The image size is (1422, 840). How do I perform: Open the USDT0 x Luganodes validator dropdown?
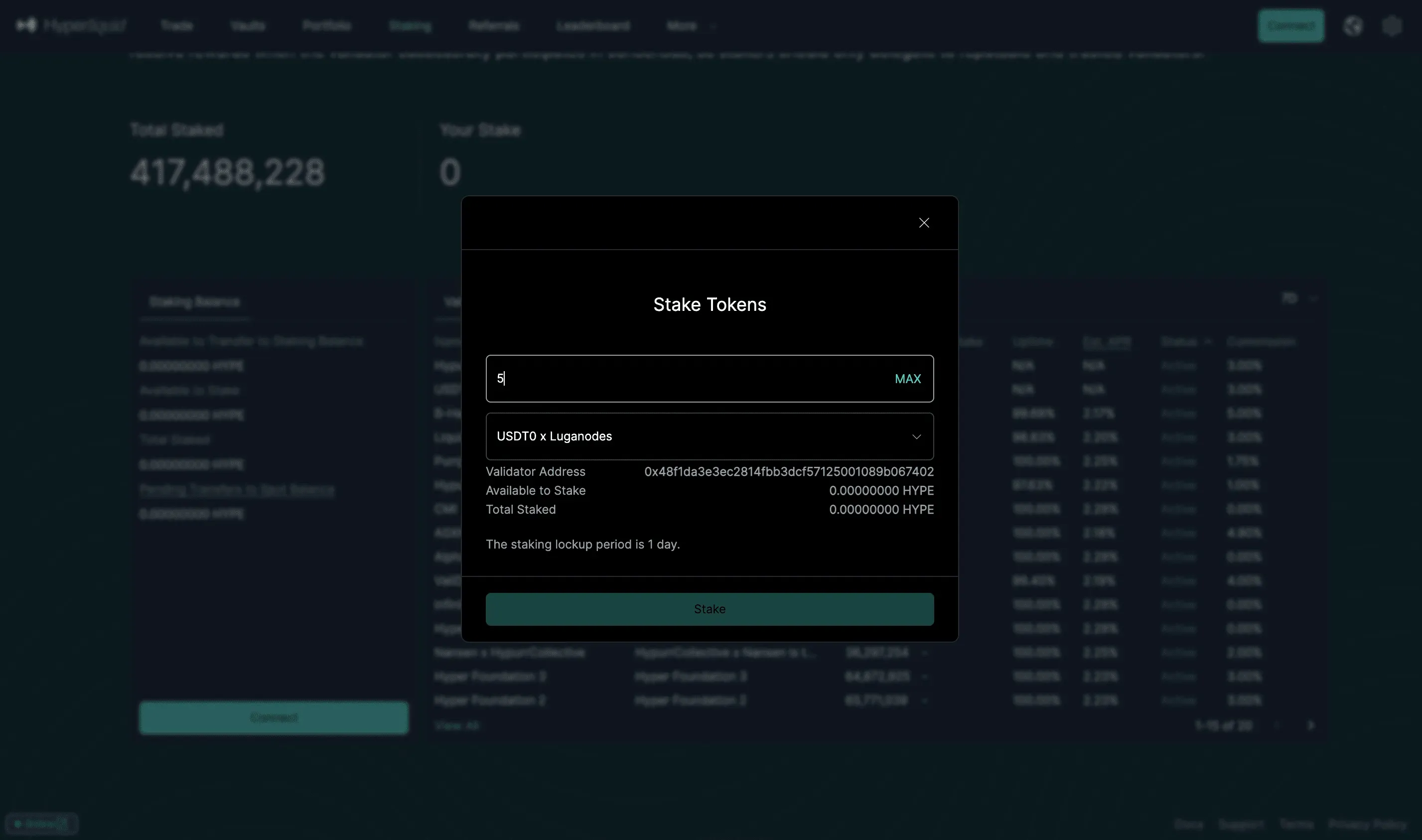pos(710,436)
